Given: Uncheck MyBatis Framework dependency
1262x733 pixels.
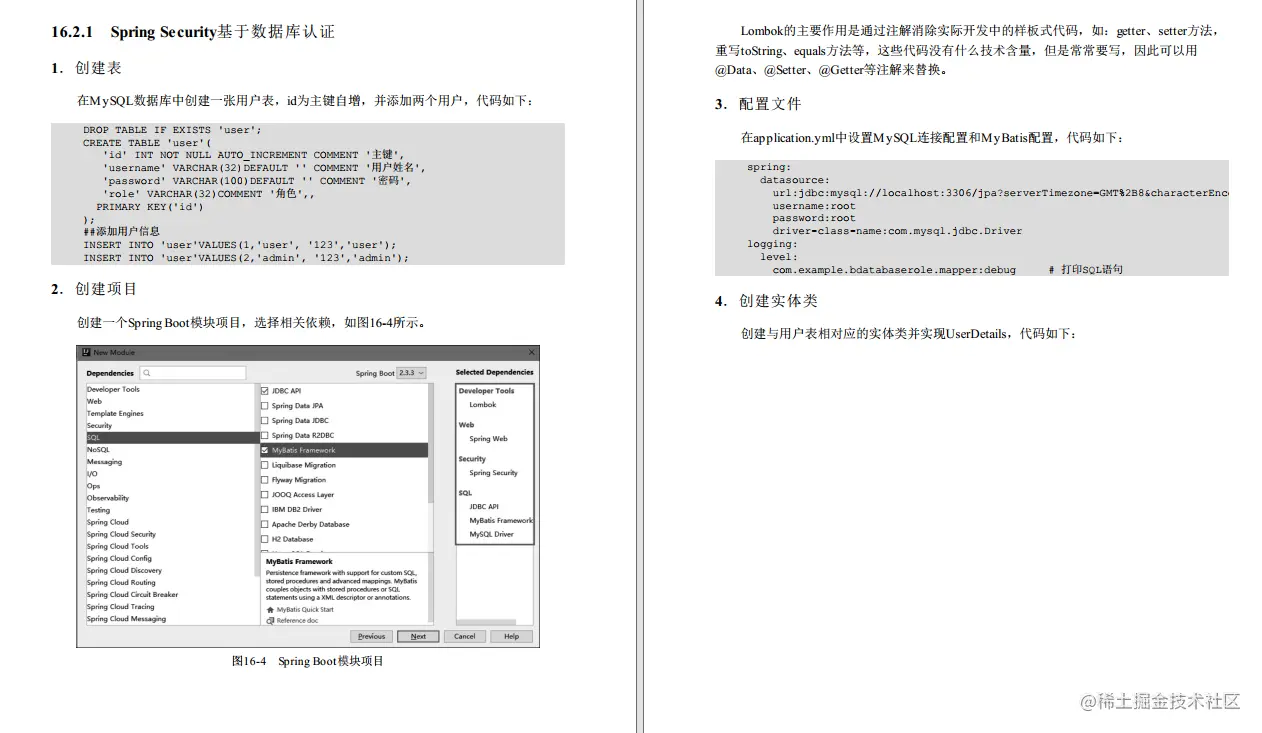Looking at the screenshot, I should [x=265, y=450].
